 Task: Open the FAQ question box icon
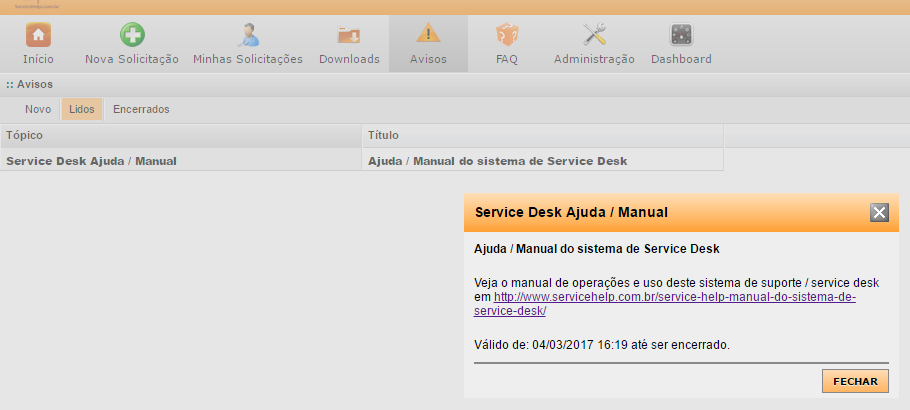pos(507,35)
